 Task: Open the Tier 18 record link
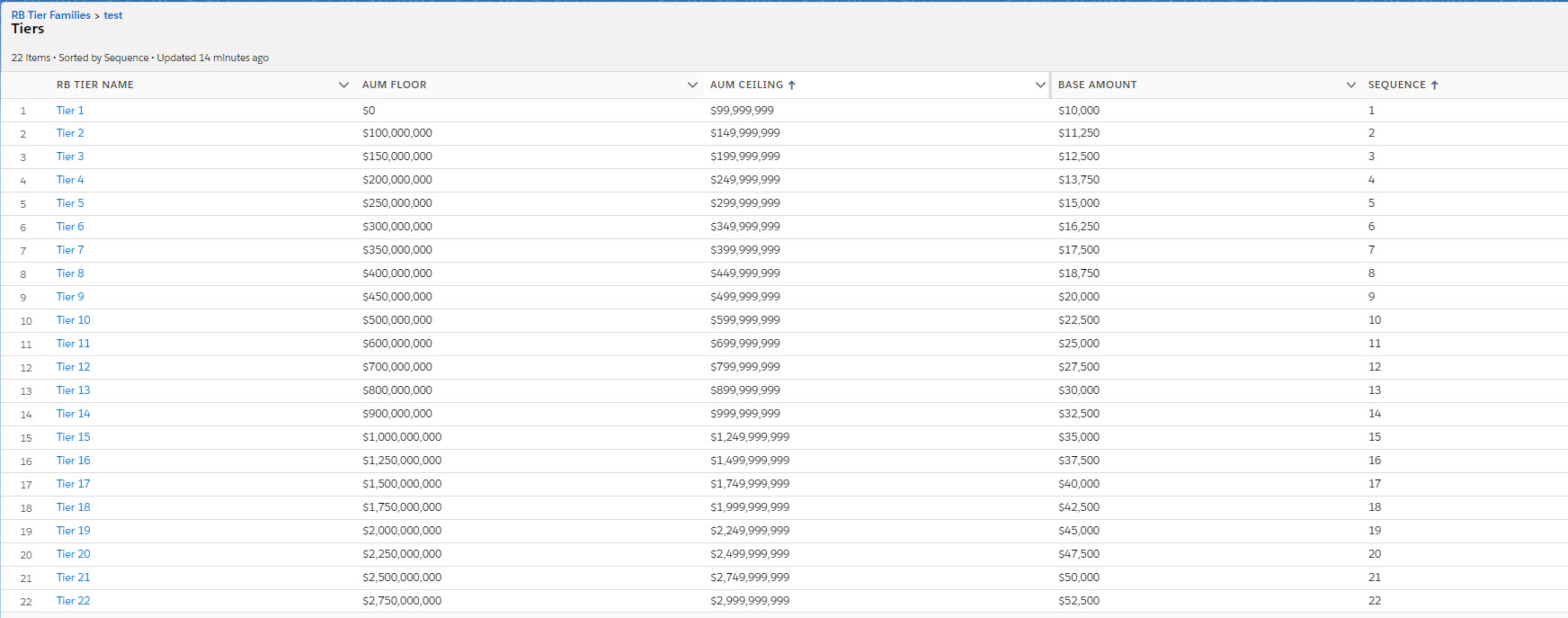(x=73, y=507)
